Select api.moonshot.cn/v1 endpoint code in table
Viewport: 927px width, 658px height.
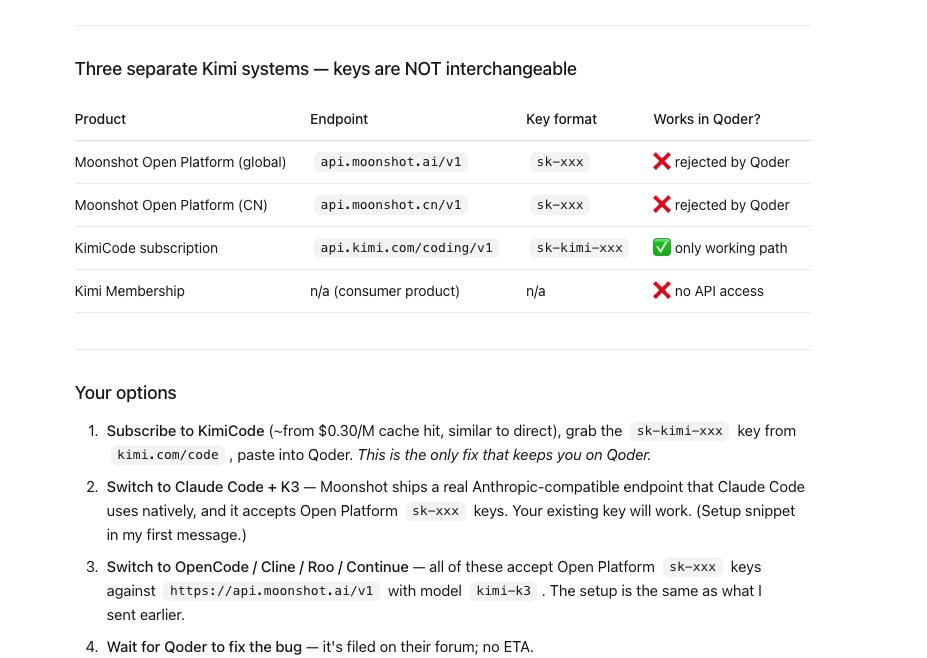(391, 205)
